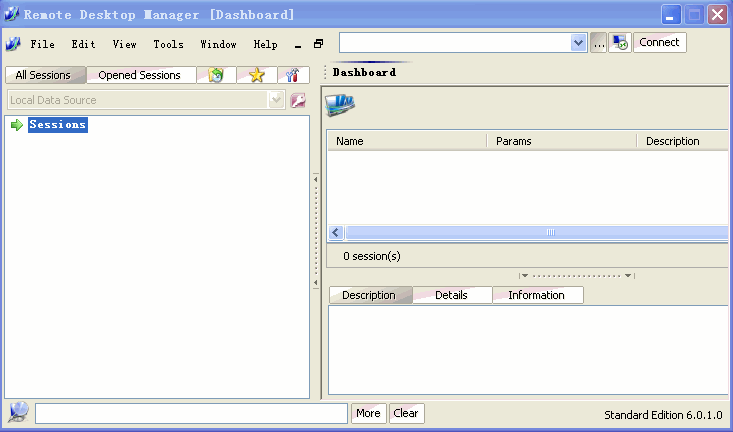The image size is (733, 432).
Task: Expand the quick connect host dropdown
Action: [x=578, y=43]
